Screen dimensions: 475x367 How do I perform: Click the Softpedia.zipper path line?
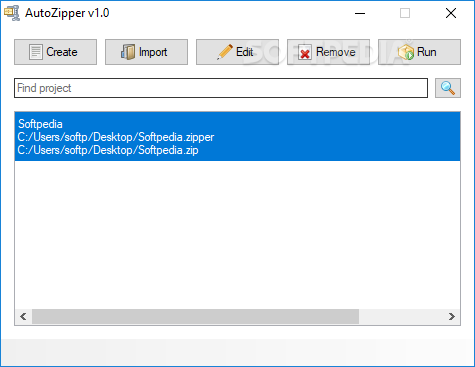pyautogui.click(x=116, y=137)
